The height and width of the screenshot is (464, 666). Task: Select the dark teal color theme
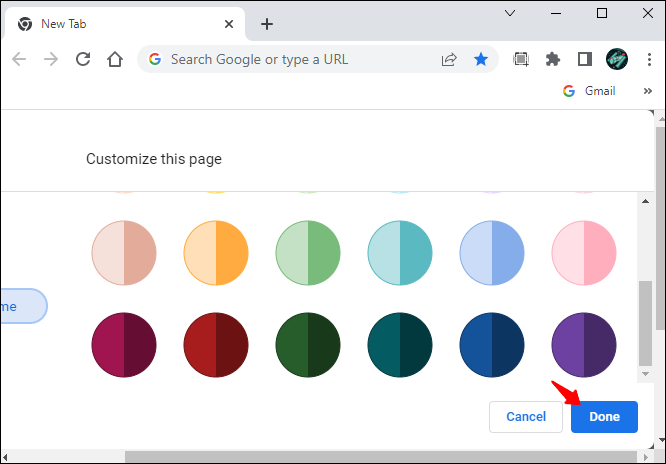point(400,344)
